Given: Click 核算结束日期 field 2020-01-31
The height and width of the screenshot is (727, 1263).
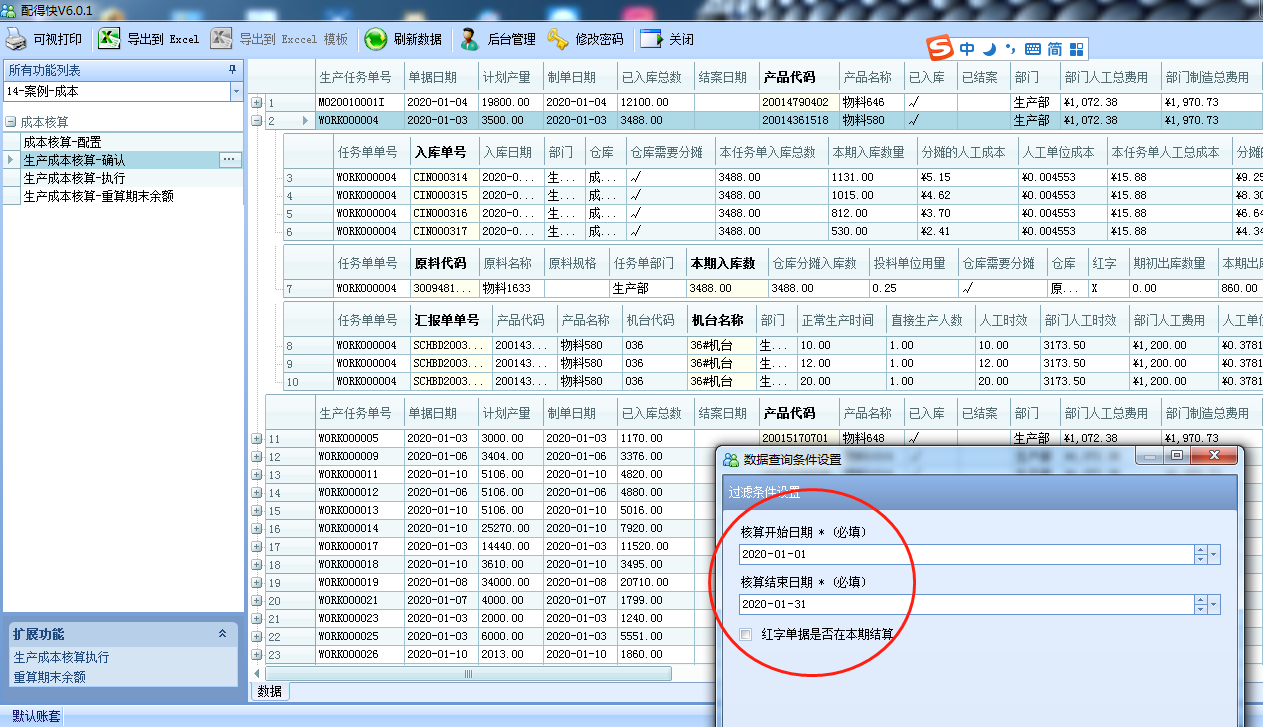Looking at the screenshot, I should click(x=966, y=604).
